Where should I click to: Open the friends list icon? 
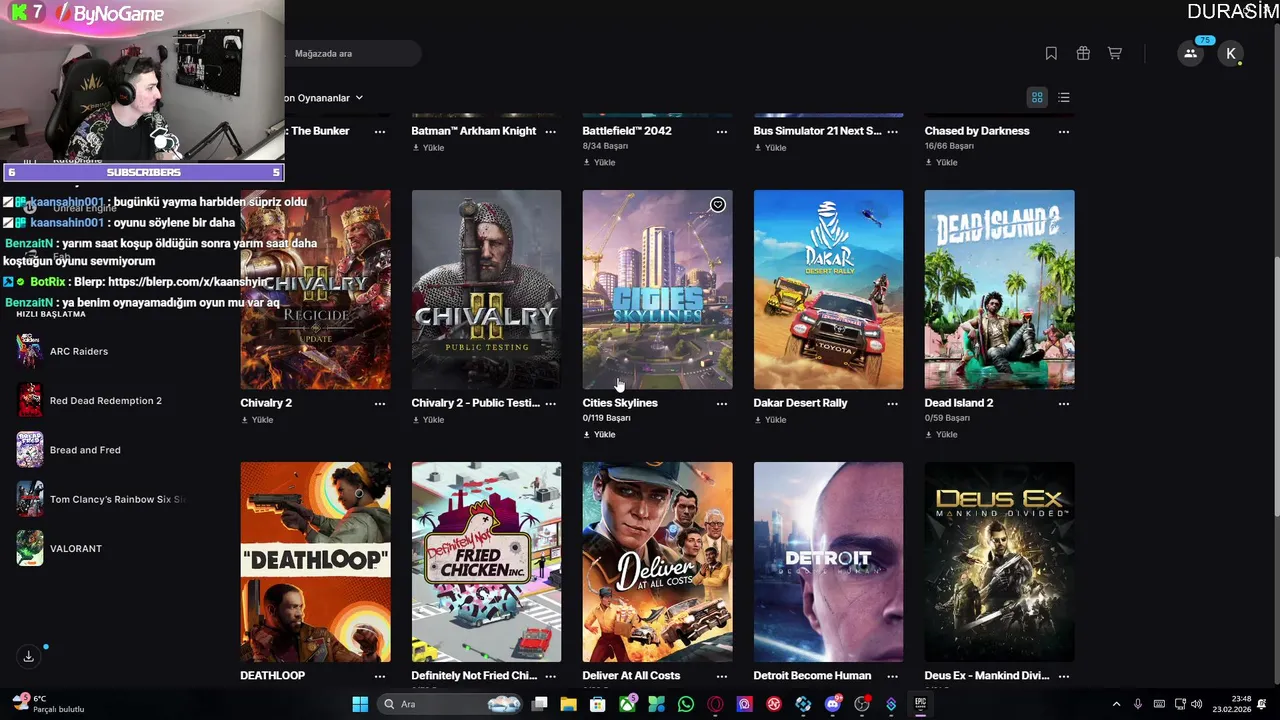coord(1190,54)
